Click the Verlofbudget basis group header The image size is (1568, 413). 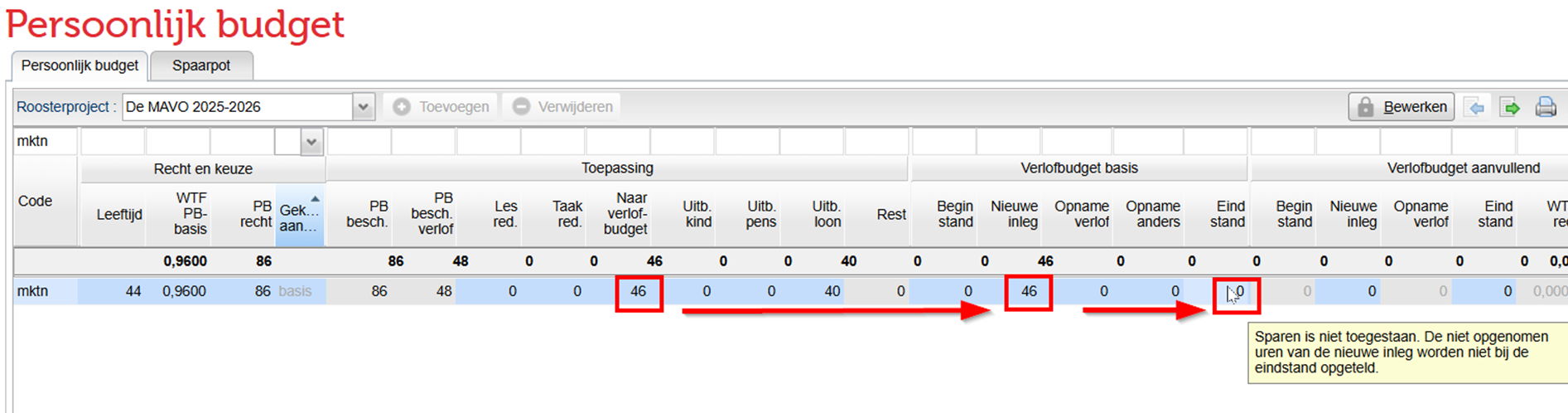click(x=1078, y=168)
